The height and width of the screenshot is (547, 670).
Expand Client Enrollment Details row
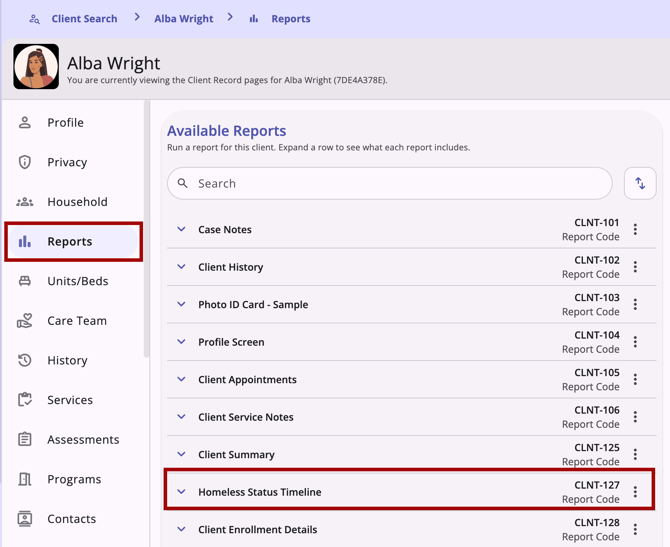[x=181, y=529]
